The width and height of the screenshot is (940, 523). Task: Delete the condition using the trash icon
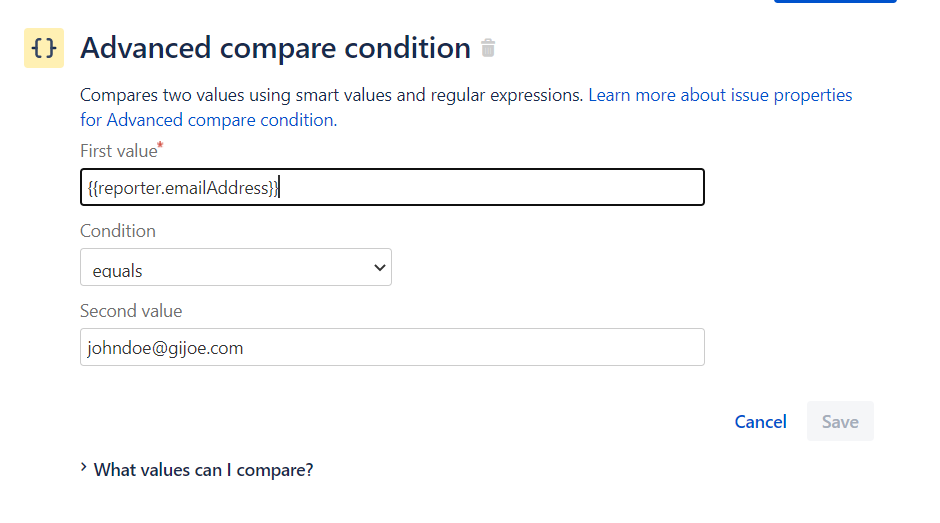coord(488,48)
